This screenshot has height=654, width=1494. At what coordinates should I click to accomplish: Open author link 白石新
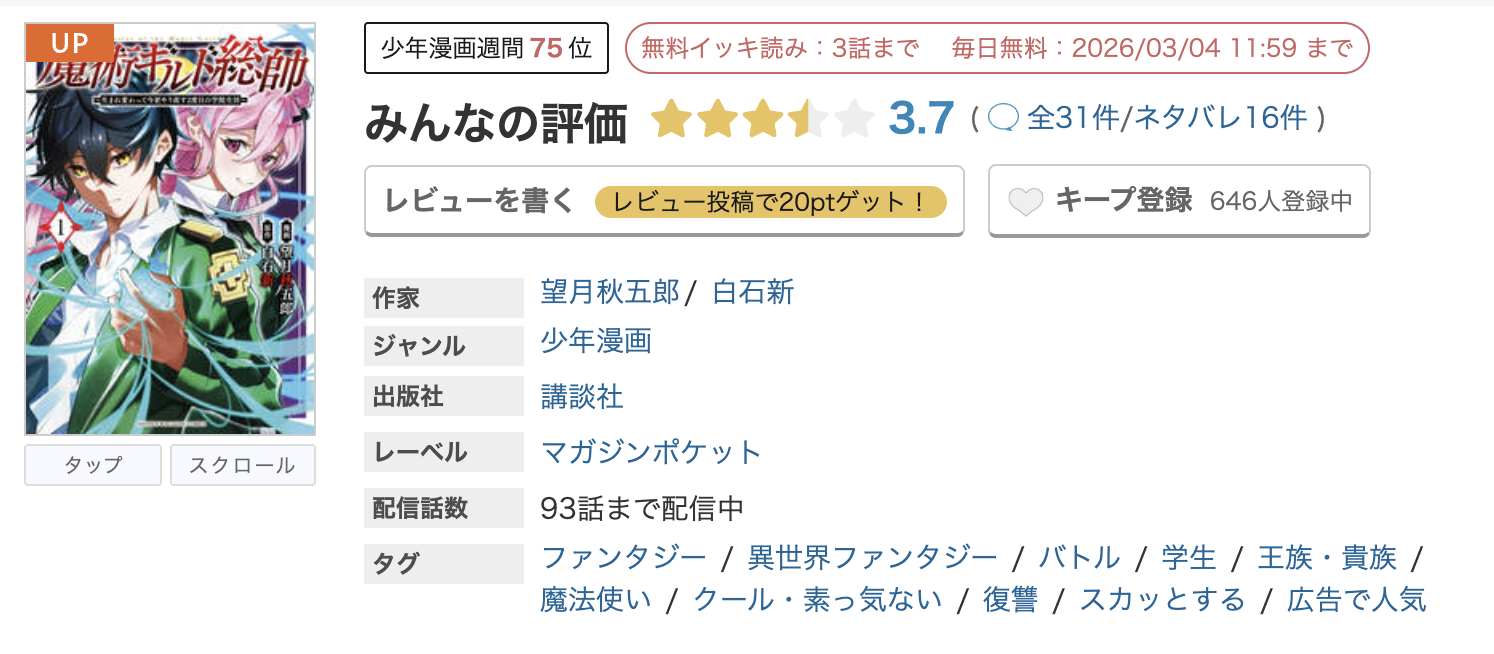[753, 292]
